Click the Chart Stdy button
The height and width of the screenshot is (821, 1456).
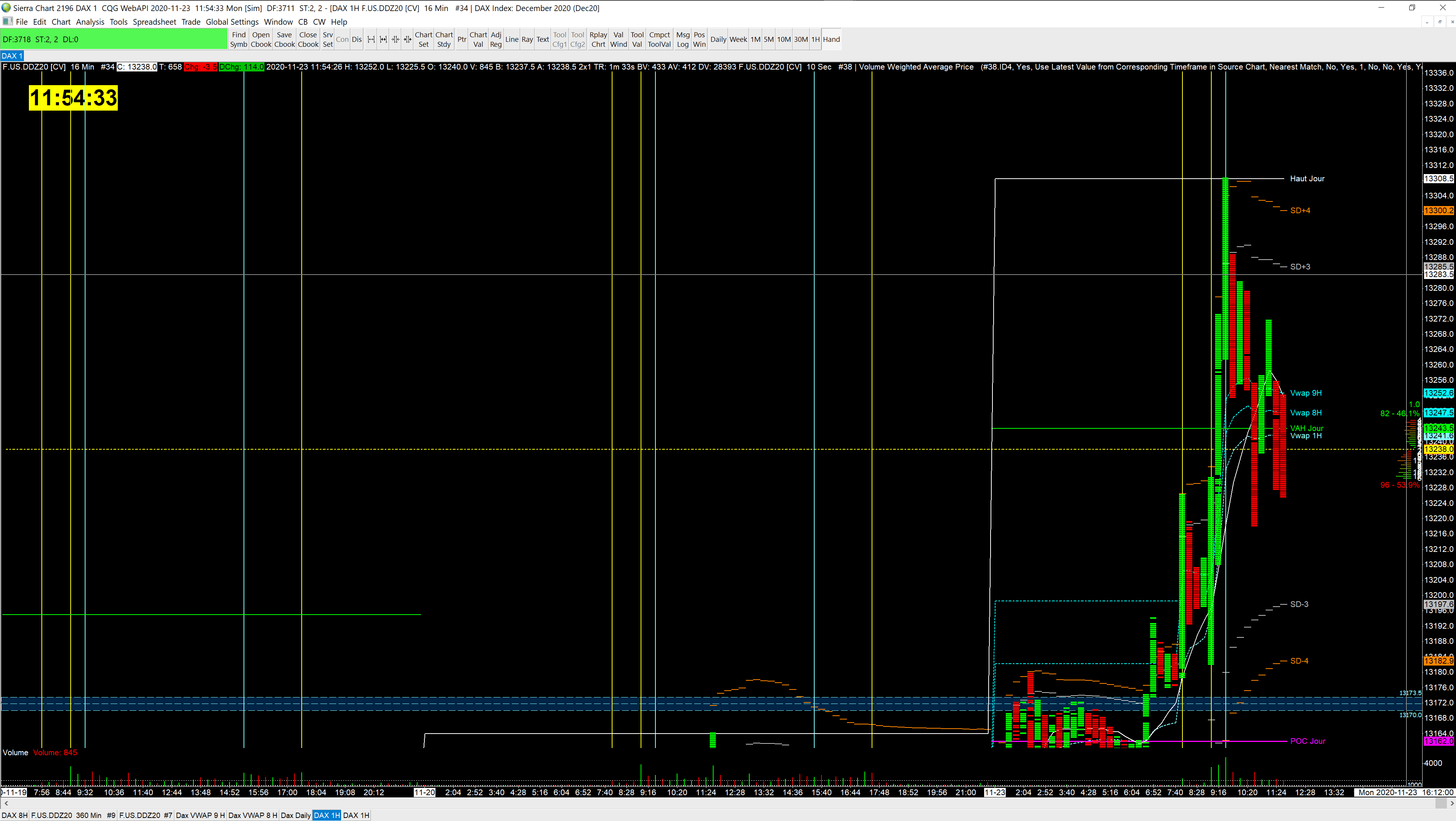coord(444,40)
